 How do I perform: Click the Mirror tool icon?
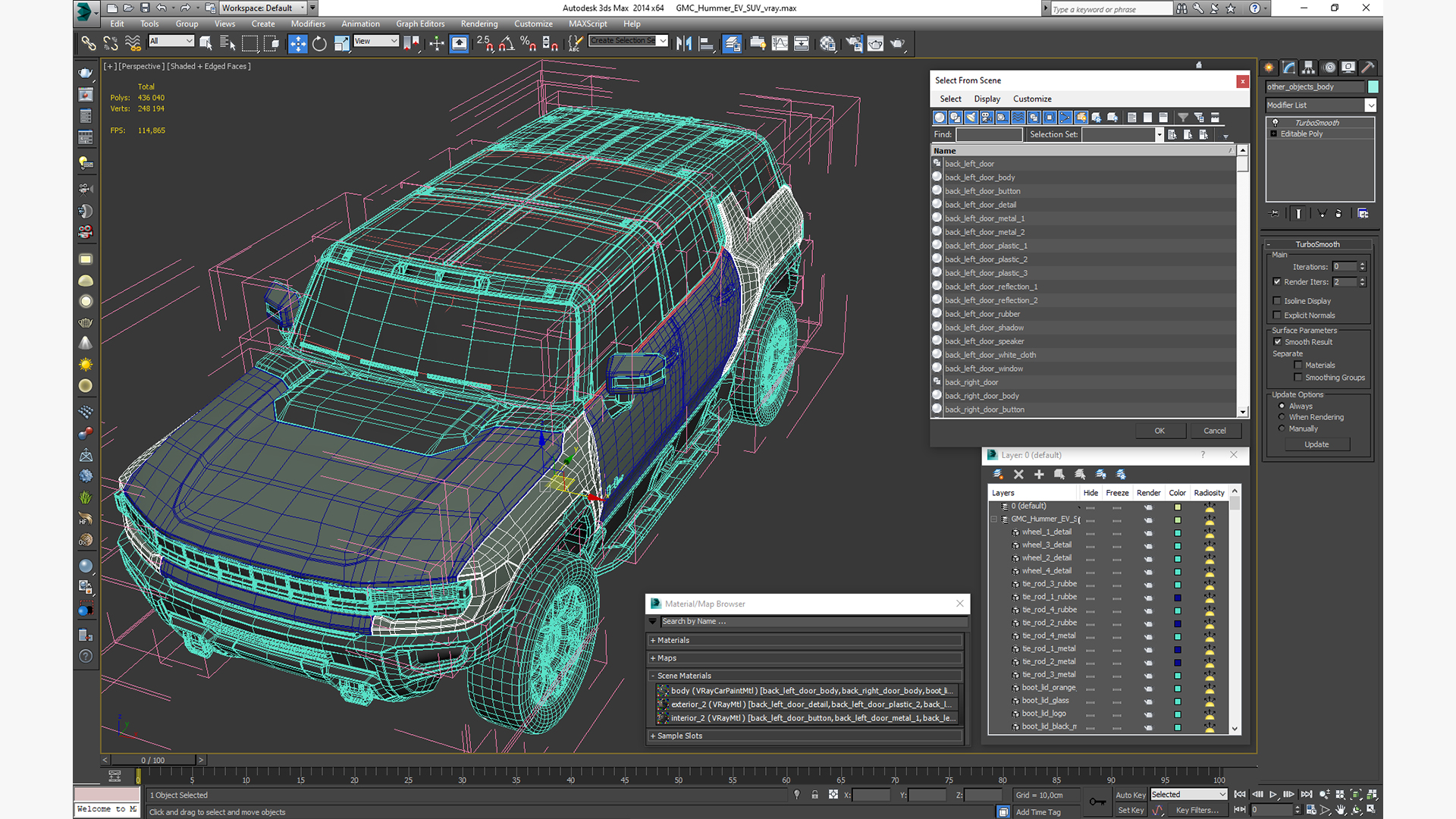[684, 43]
